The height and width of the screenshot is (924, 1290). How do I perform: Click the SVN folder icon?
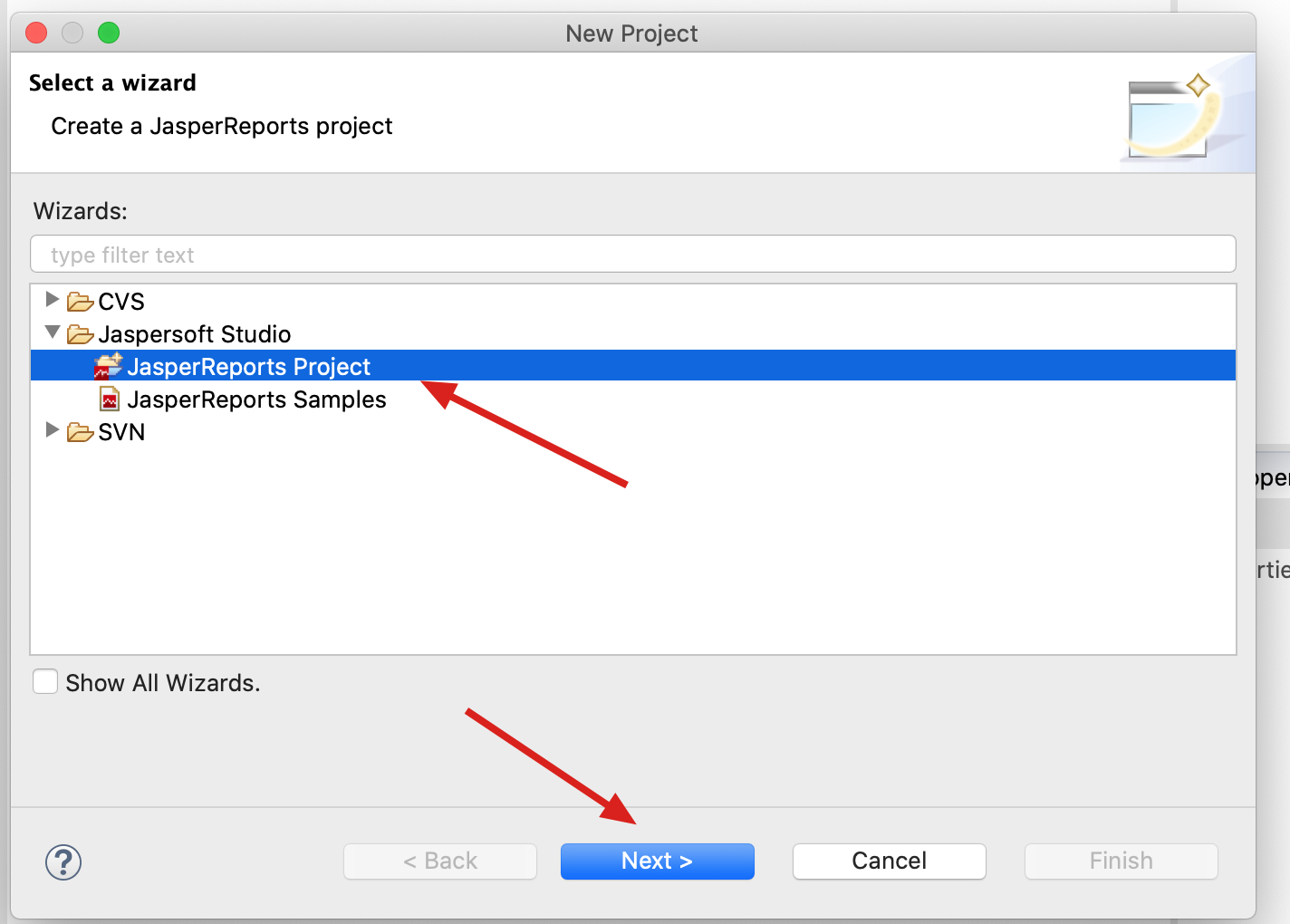79,431
